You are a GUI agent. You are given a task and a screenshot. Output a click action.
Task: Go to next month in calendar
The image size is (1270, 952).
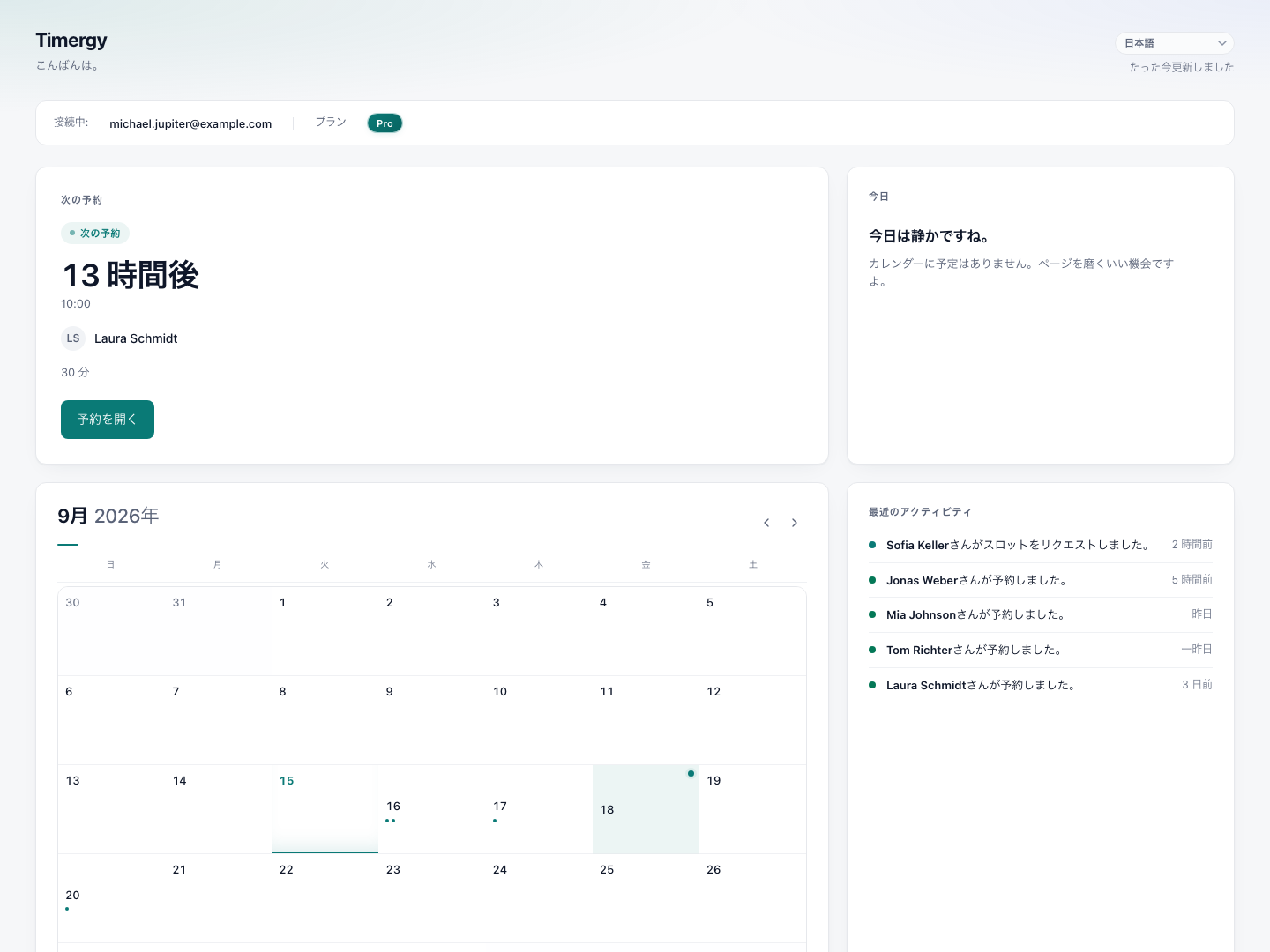(795, 523)
